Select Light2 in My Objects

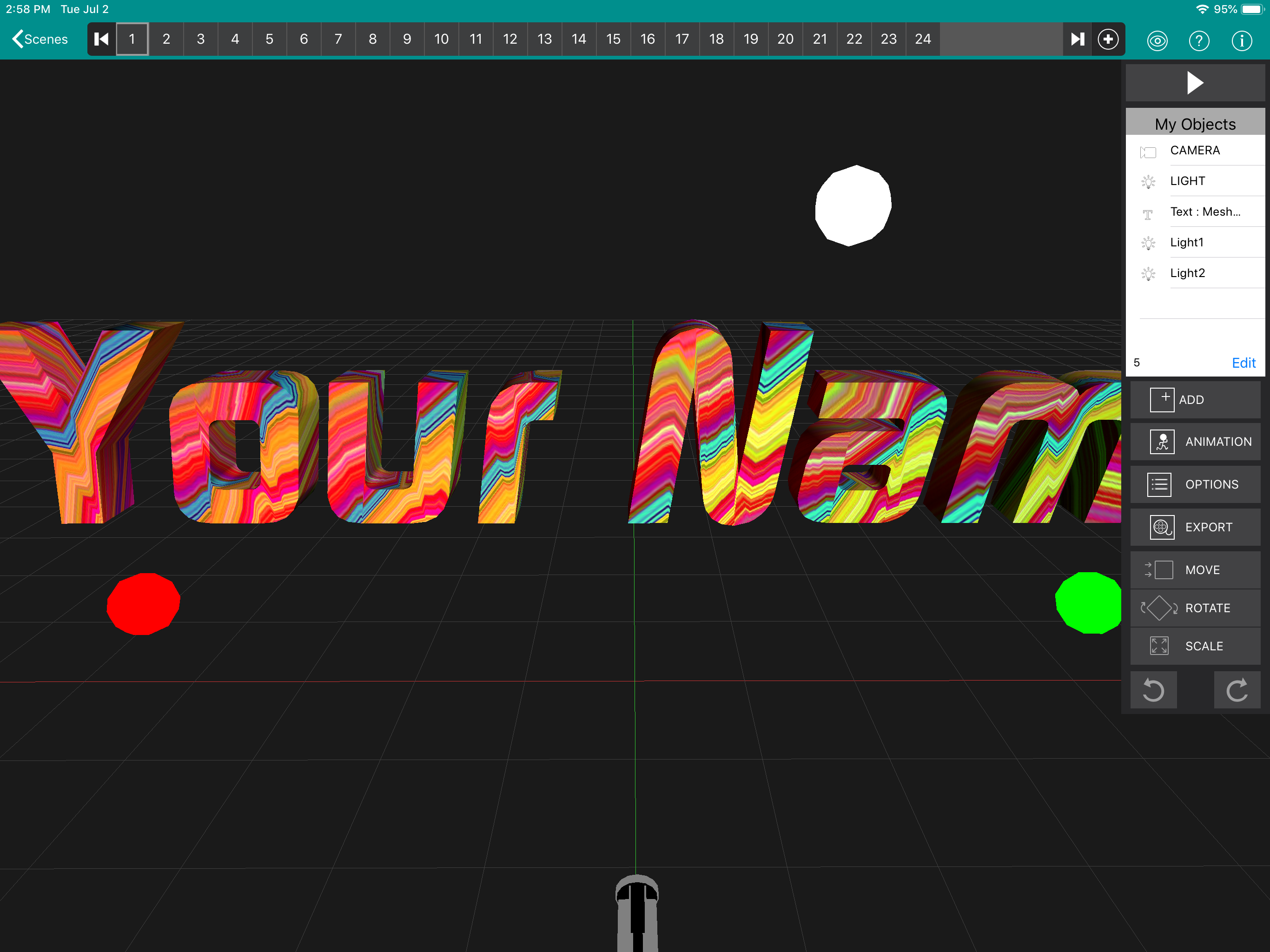[1187, 273]
